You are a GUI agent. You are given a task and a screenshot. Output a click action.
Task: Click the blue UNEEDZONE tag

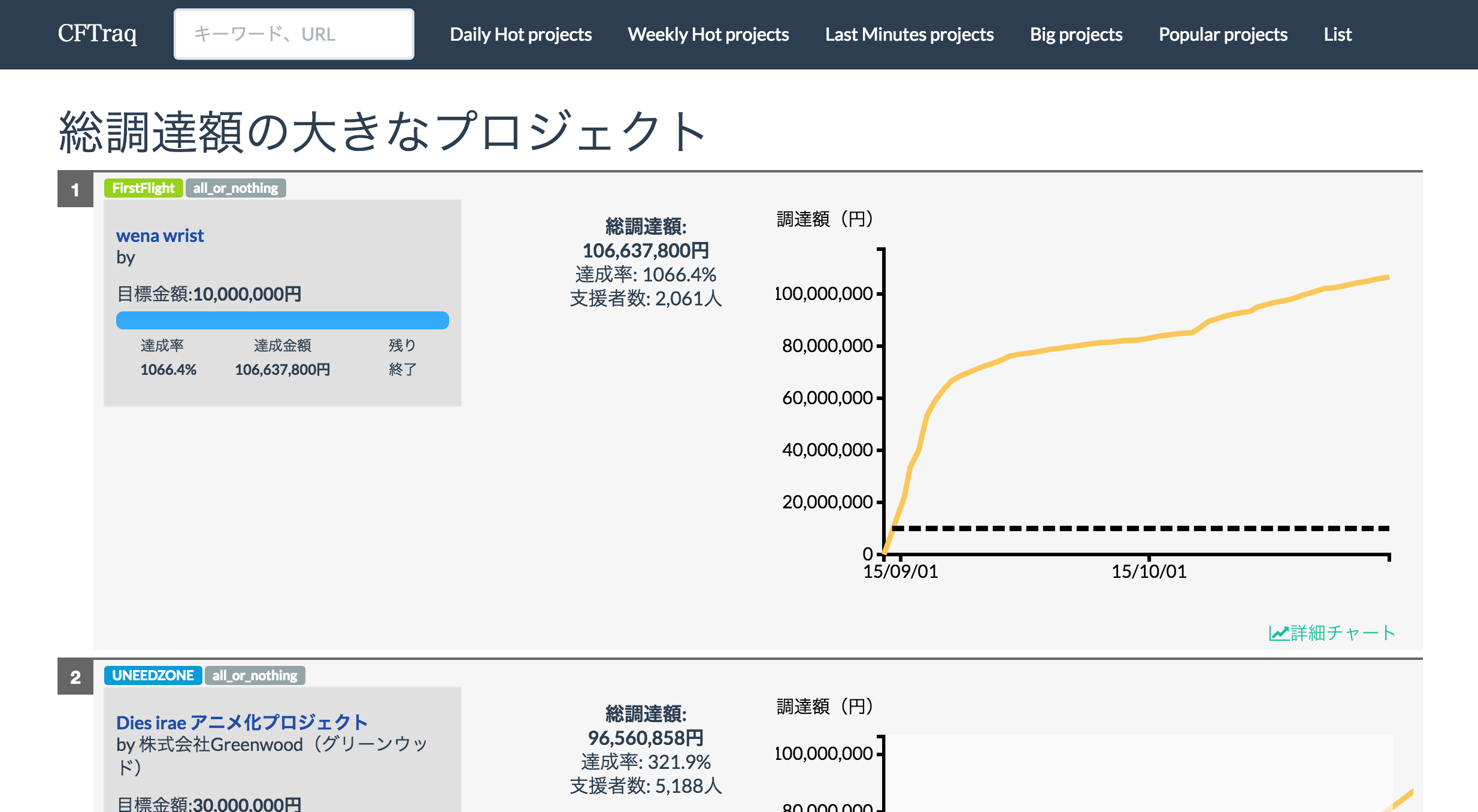(x=153, y=675)
